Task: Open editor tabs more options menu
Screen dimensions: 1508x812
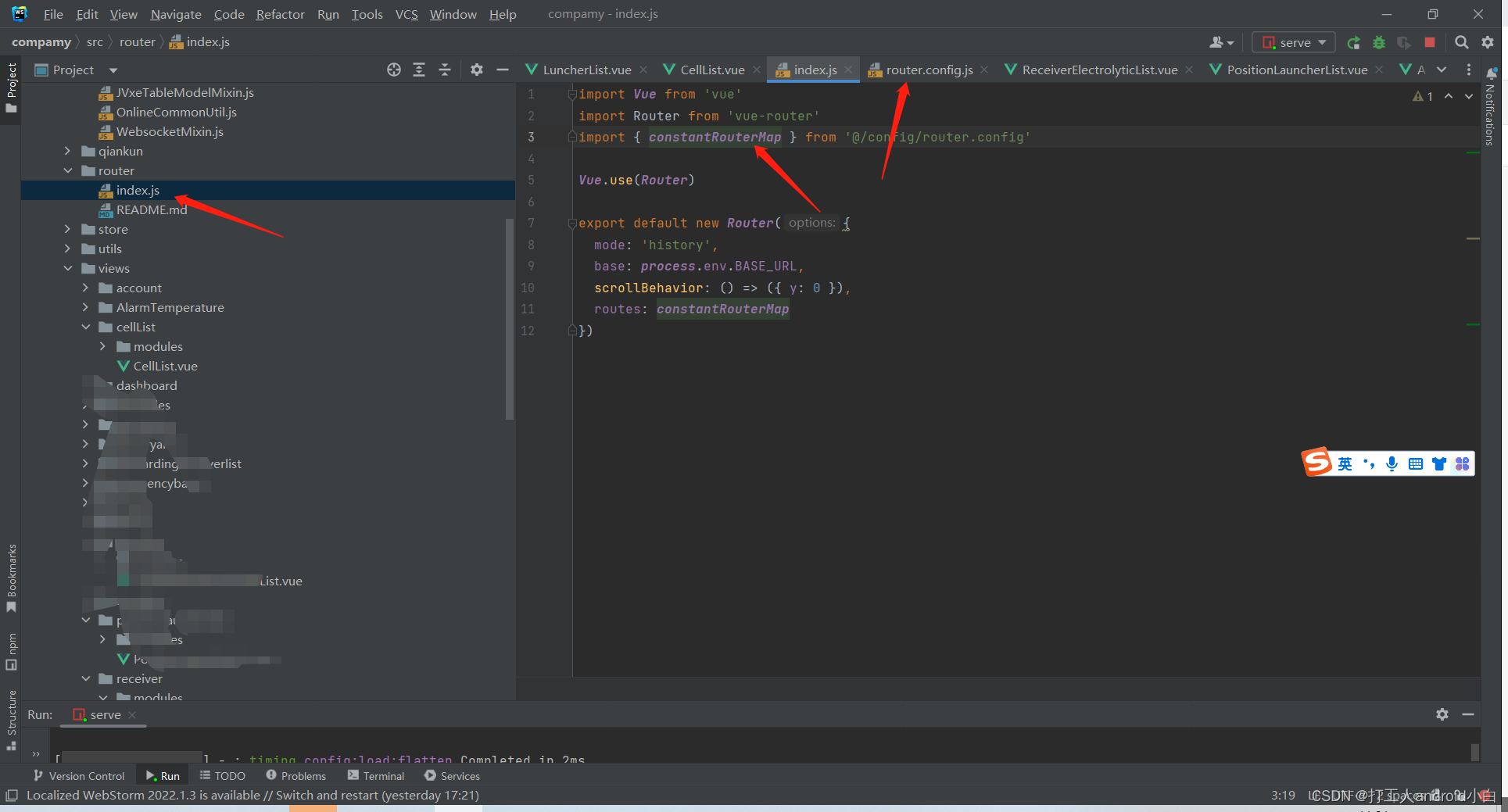Action: [1469, 70]
